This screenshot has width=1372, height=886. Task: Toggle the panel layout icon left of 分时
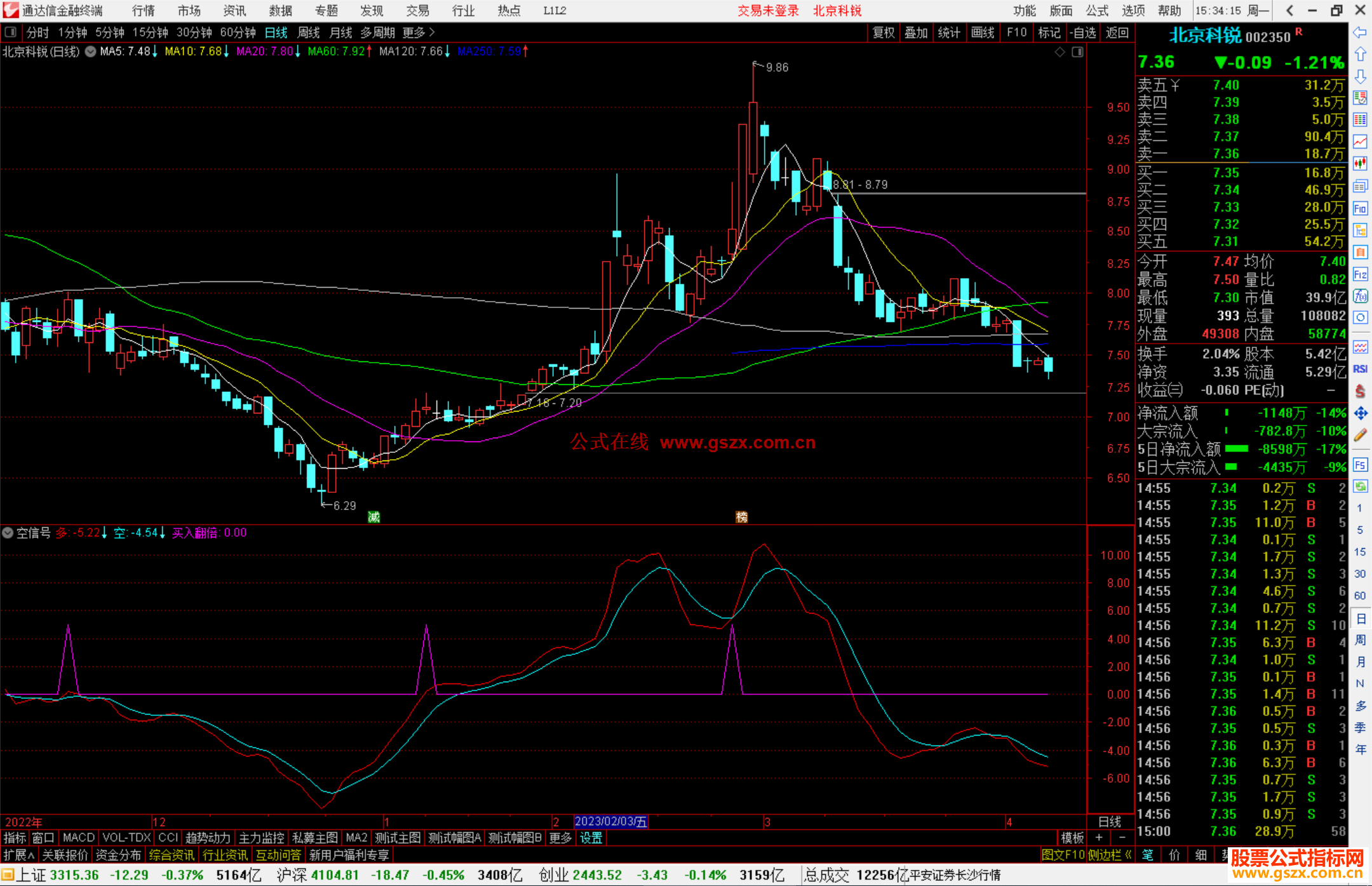click(x=10, y=32)
